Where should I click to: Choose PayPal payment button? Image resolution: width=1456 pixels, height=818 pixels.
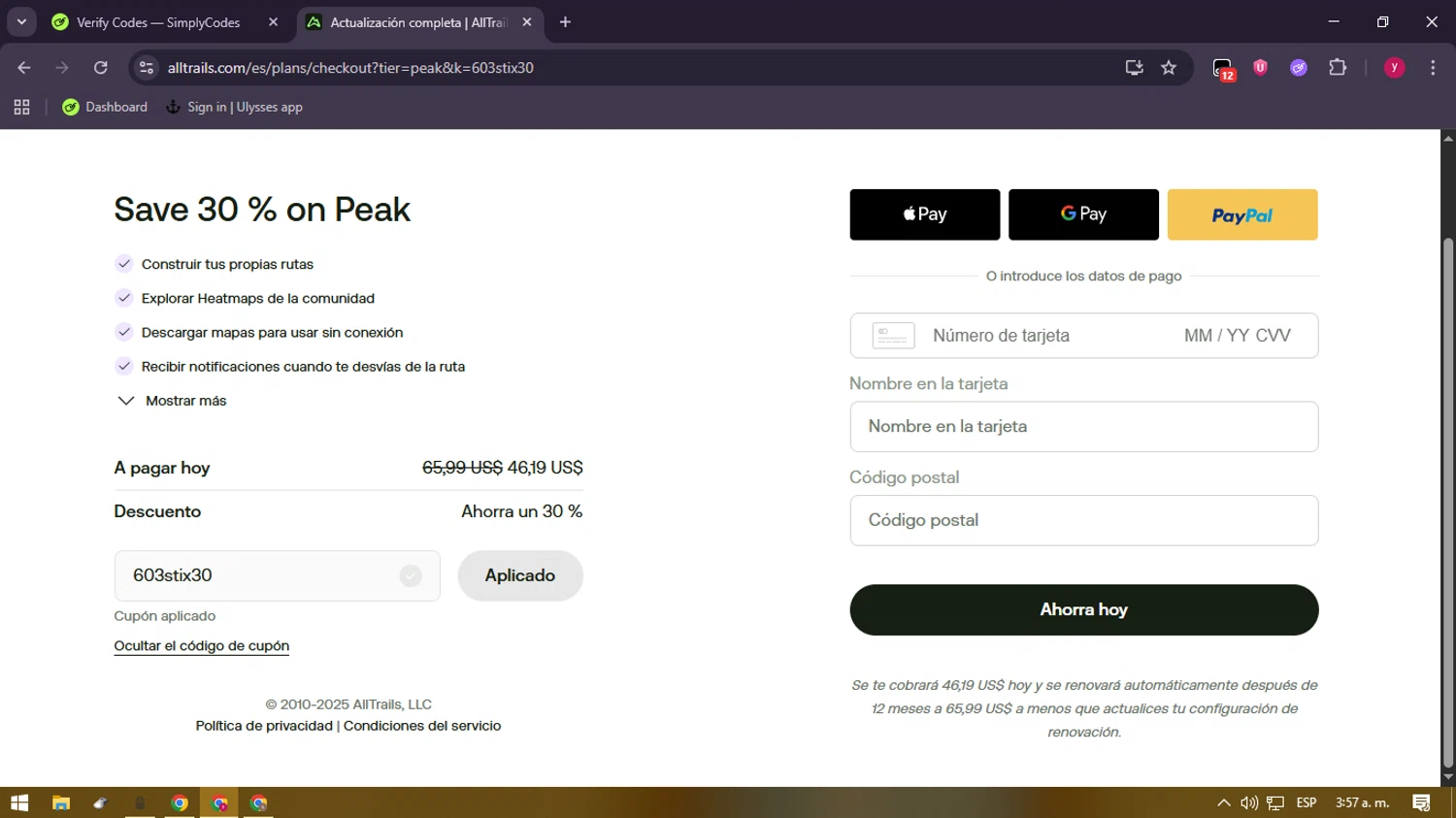[x=1242, y=214]
